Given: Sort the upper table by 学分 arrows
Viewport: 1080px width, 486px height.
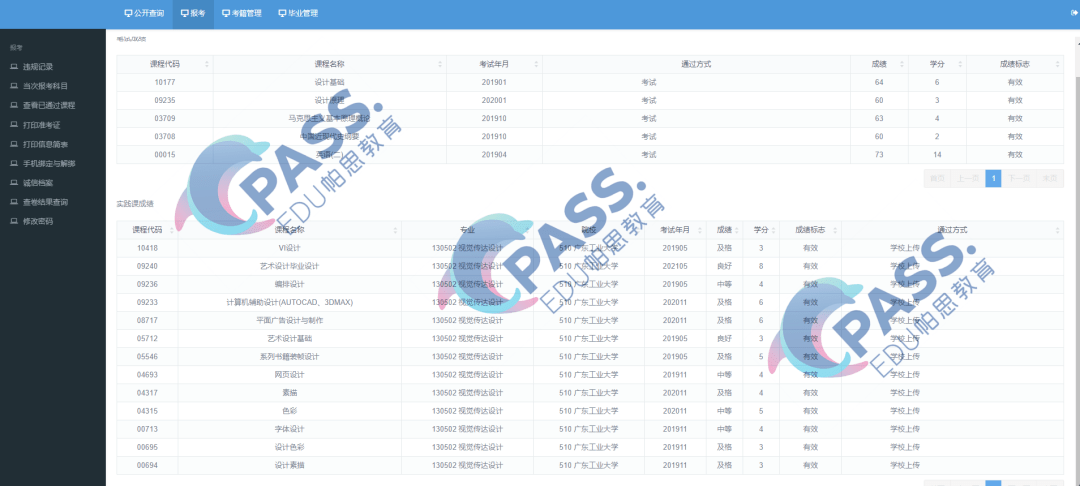Looking at the screenshot, I should point(958,64).
